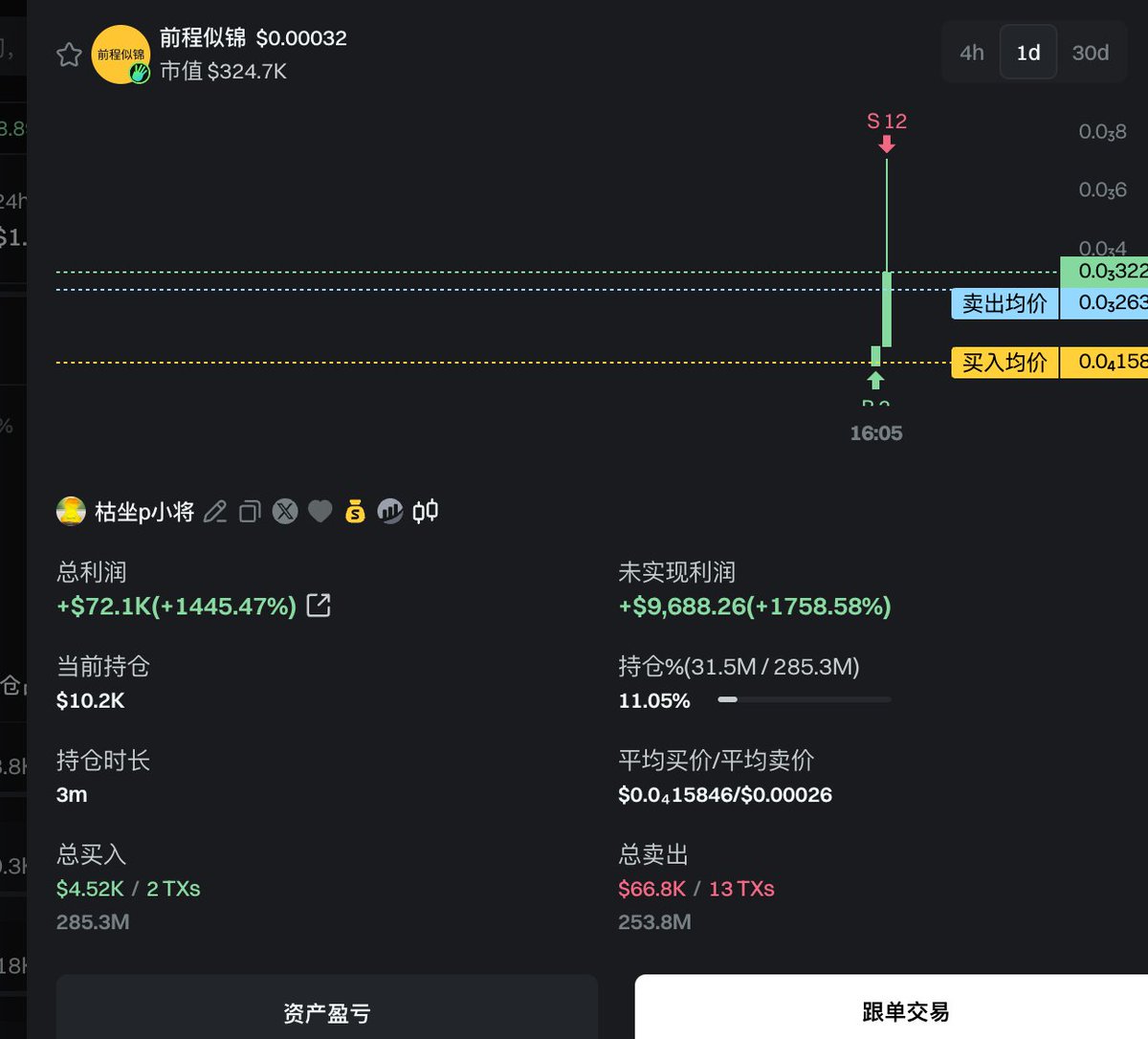Screen dimensions: 1148x1039
Task: Click the average price $0.0₄15846/$0.00026
Action: [725, 795]
